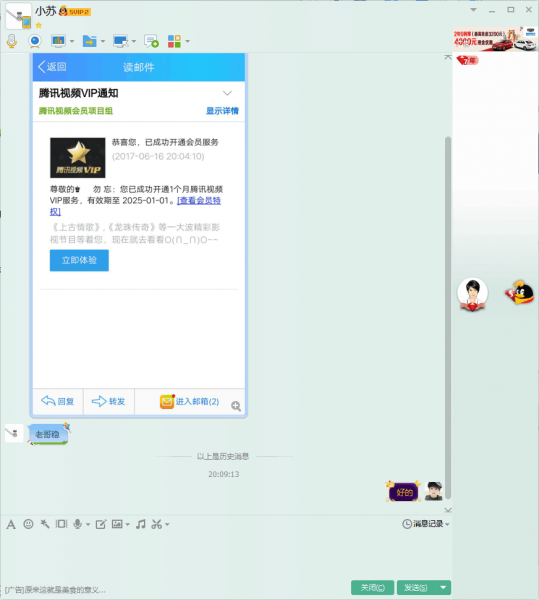Click the QQ penguin show icon
The width and height of the screenshot is (539, 600).
coord(519,293)
